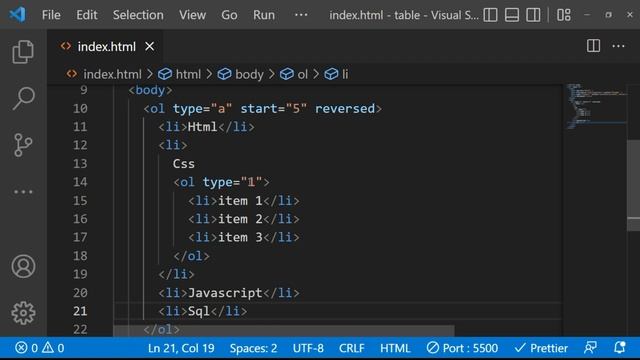
Task: Open notifications bell in status bar
Action: point(620,348)
